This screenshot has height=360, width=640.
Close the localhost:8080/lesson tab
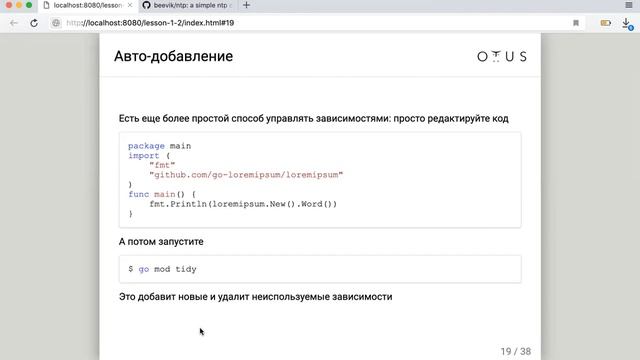pos(130,5)
